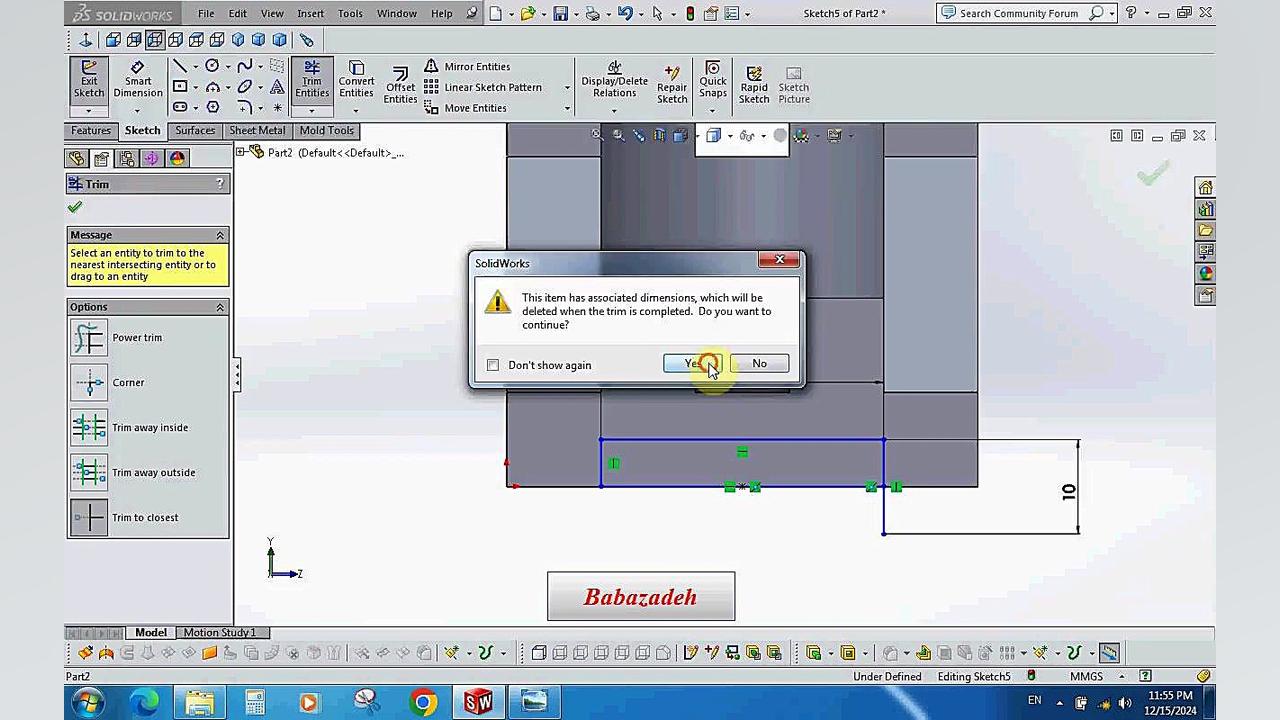Select the Smart Dimension tool

click(x=138, y=79)
